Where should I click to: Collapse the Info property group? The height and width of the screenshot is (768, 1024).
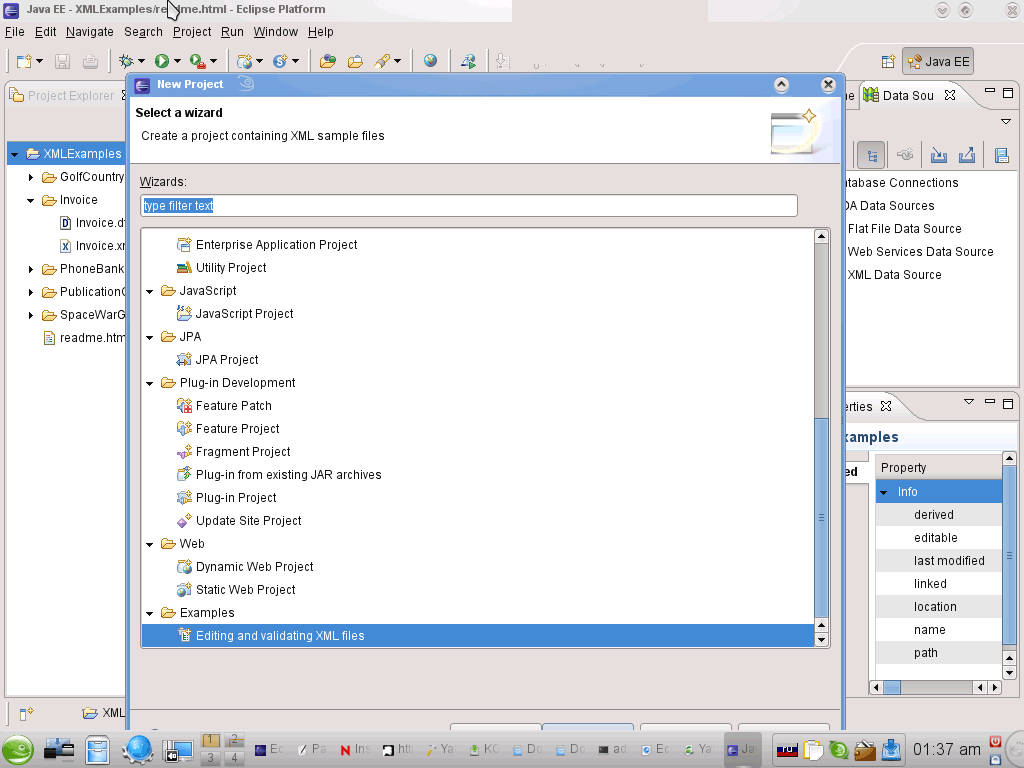884,492
